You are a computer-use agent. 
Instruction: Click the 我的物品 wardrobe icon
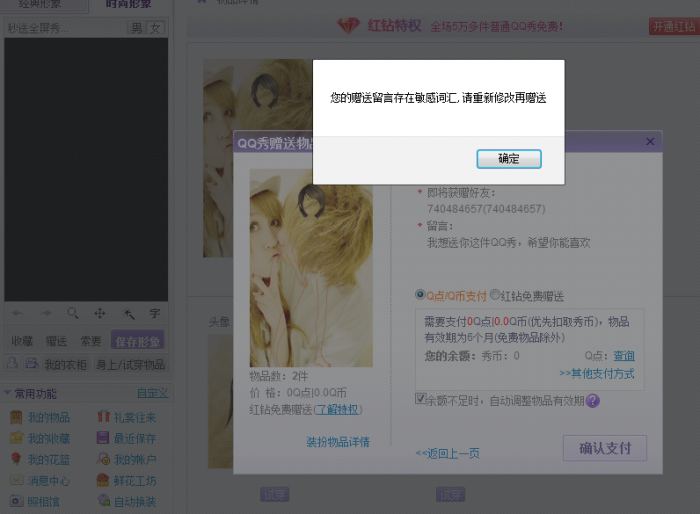16,417
